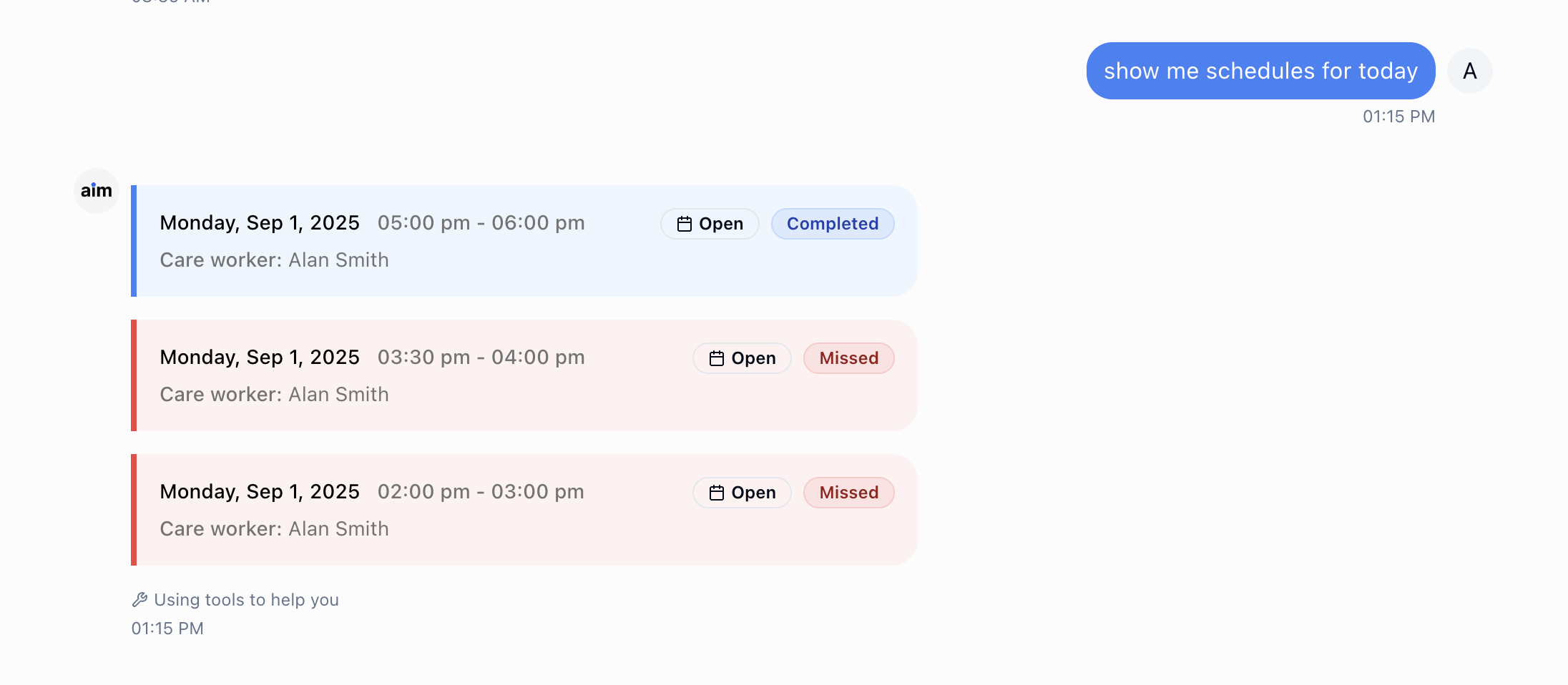Click the wrench icon beside Using tools
This screenshot has width=1568, height=685.
[139, 600]
